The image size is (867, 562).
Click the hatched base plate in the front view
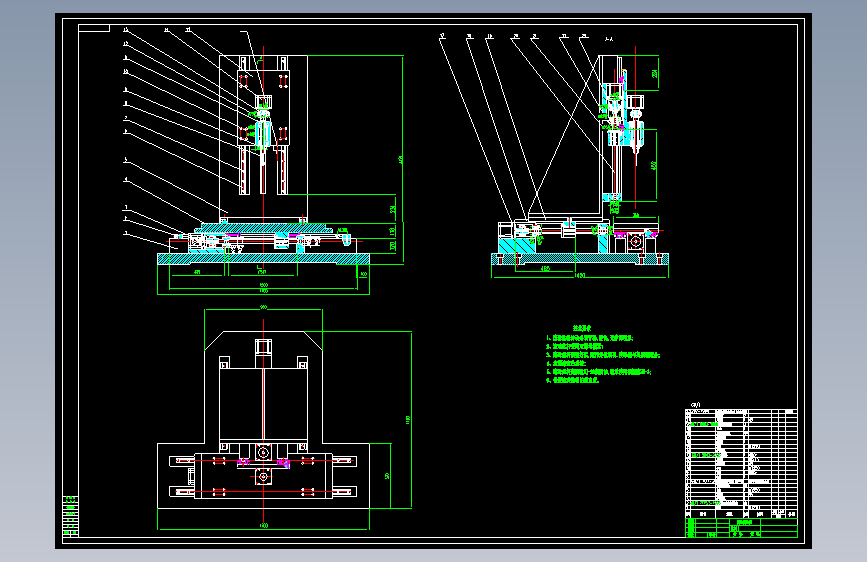point(263,258)
